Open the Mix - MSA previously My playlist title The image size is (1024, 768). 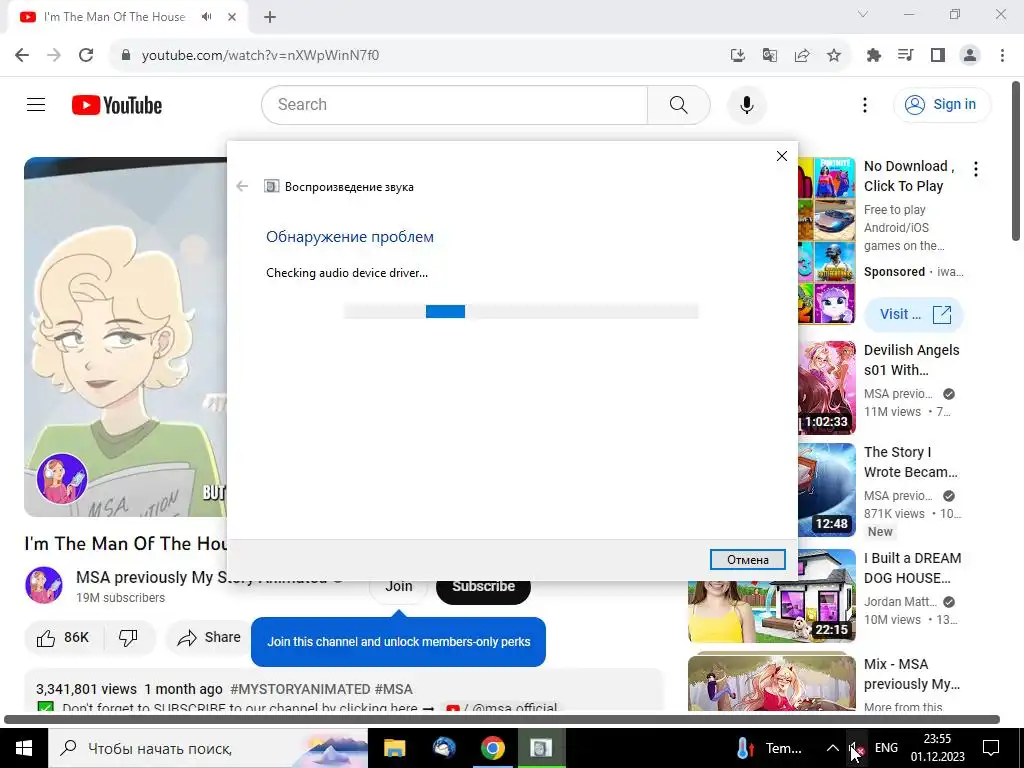point(912,674)
